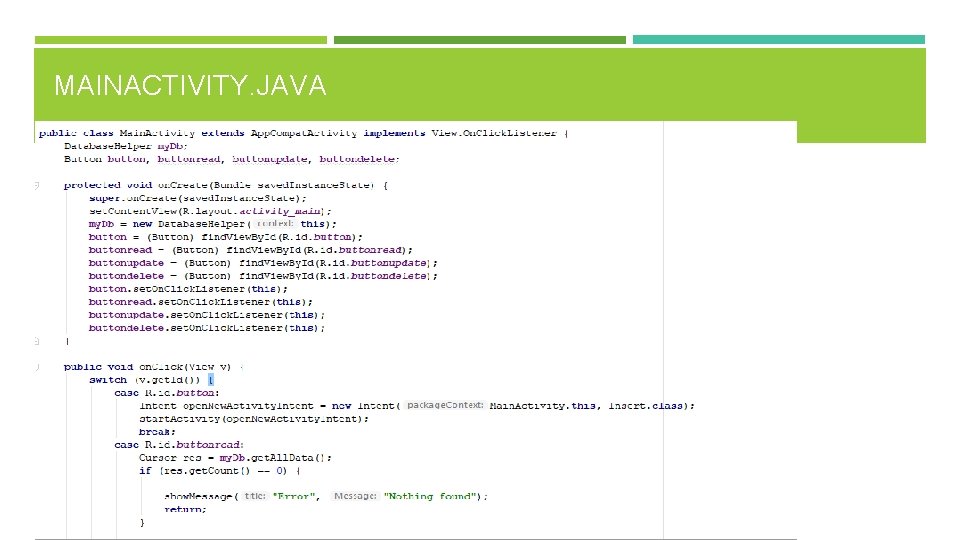
Task: Click the 'Message:' parameter hint
Action: (x=354, y=496)
